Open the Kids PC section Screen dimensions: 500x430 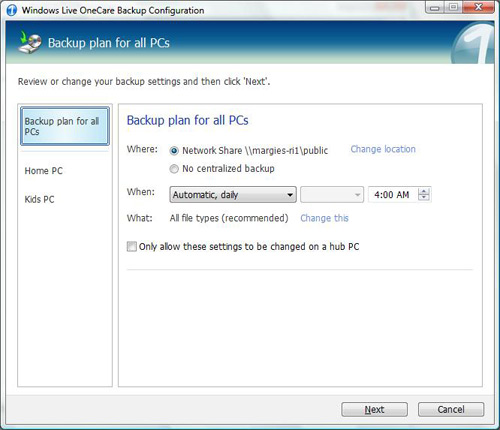coord(39,199)
